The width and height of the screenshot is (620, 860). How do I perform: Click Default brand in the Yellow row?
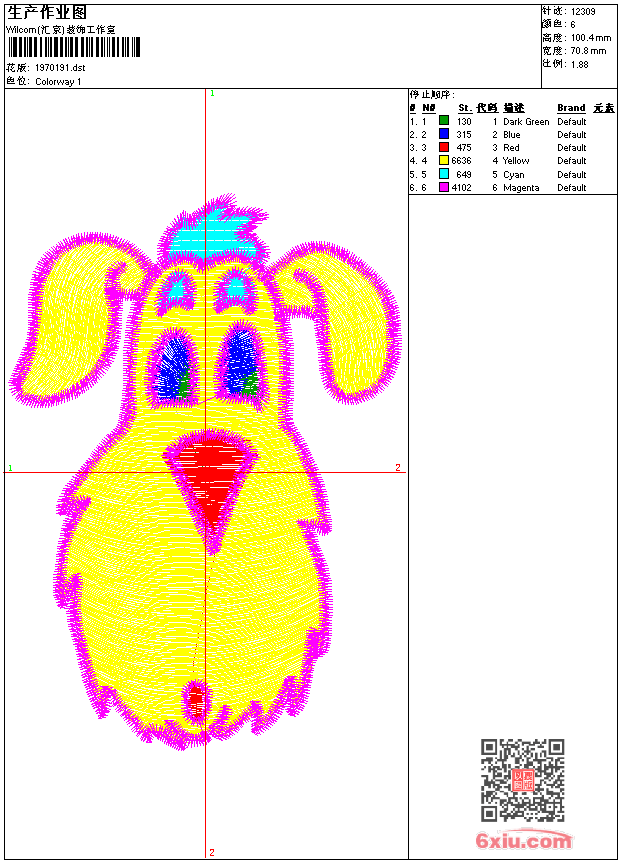572,161
